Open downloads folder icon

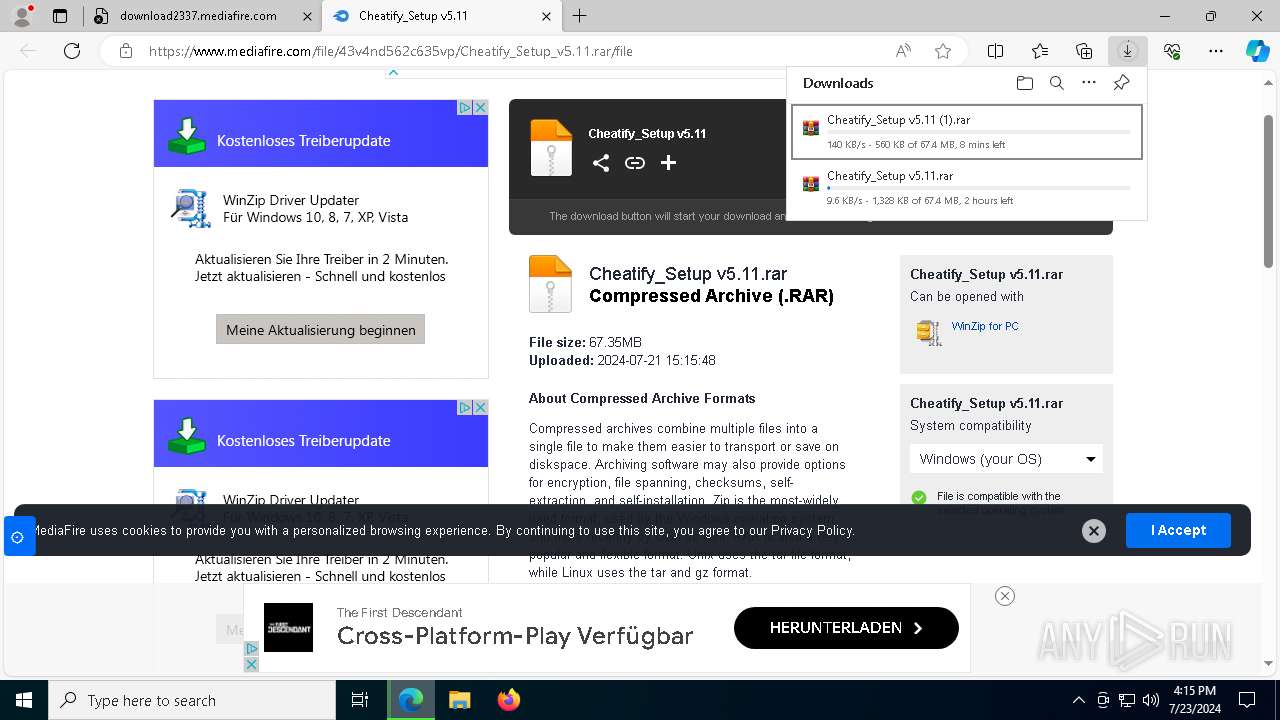click(1025, 83)
